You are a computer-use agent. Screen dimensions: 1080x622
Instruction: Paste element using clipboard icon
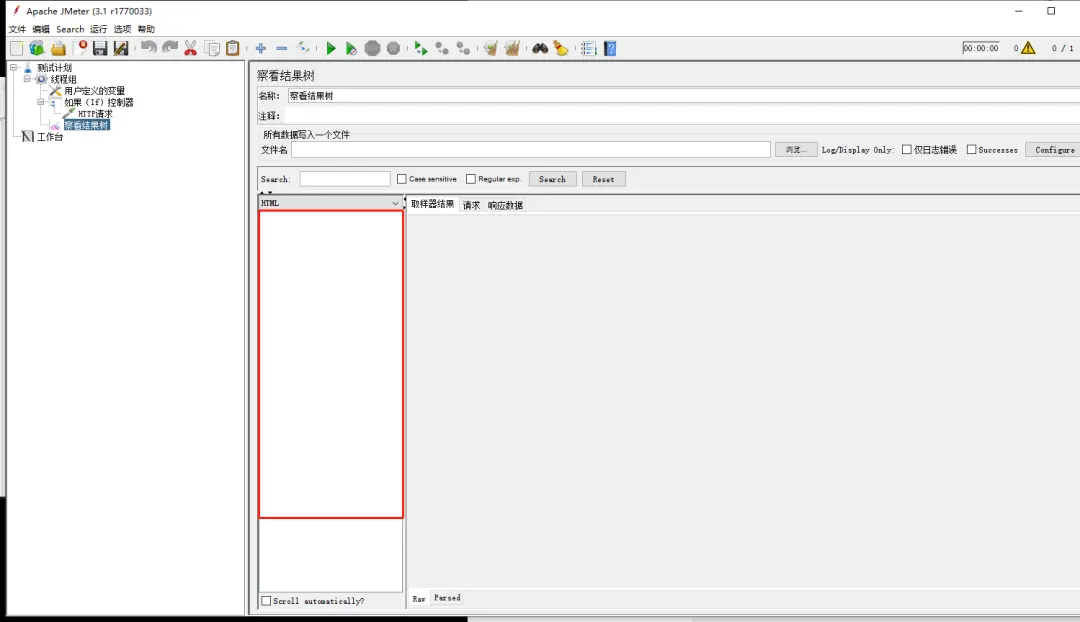[x=233, y=48]
